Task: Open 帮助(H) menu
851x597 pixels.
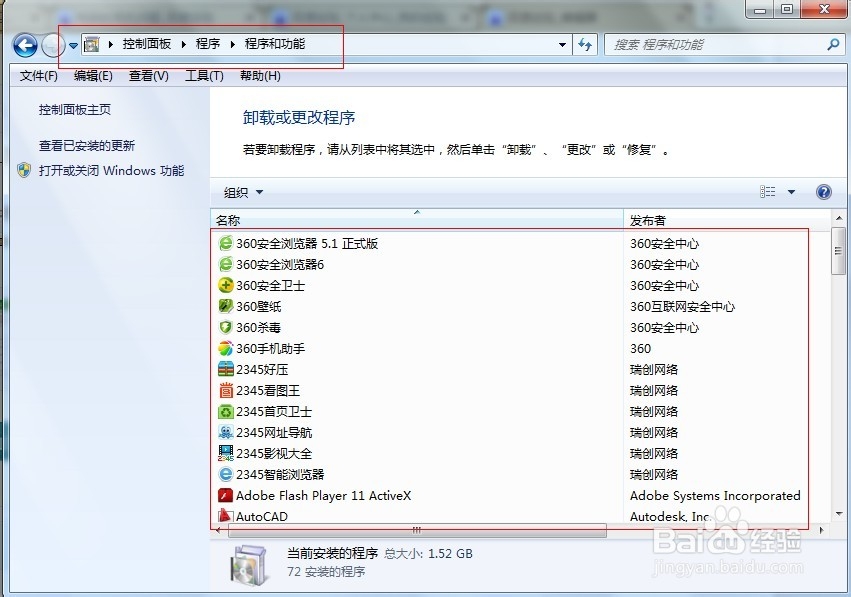Action: point(261,76)
